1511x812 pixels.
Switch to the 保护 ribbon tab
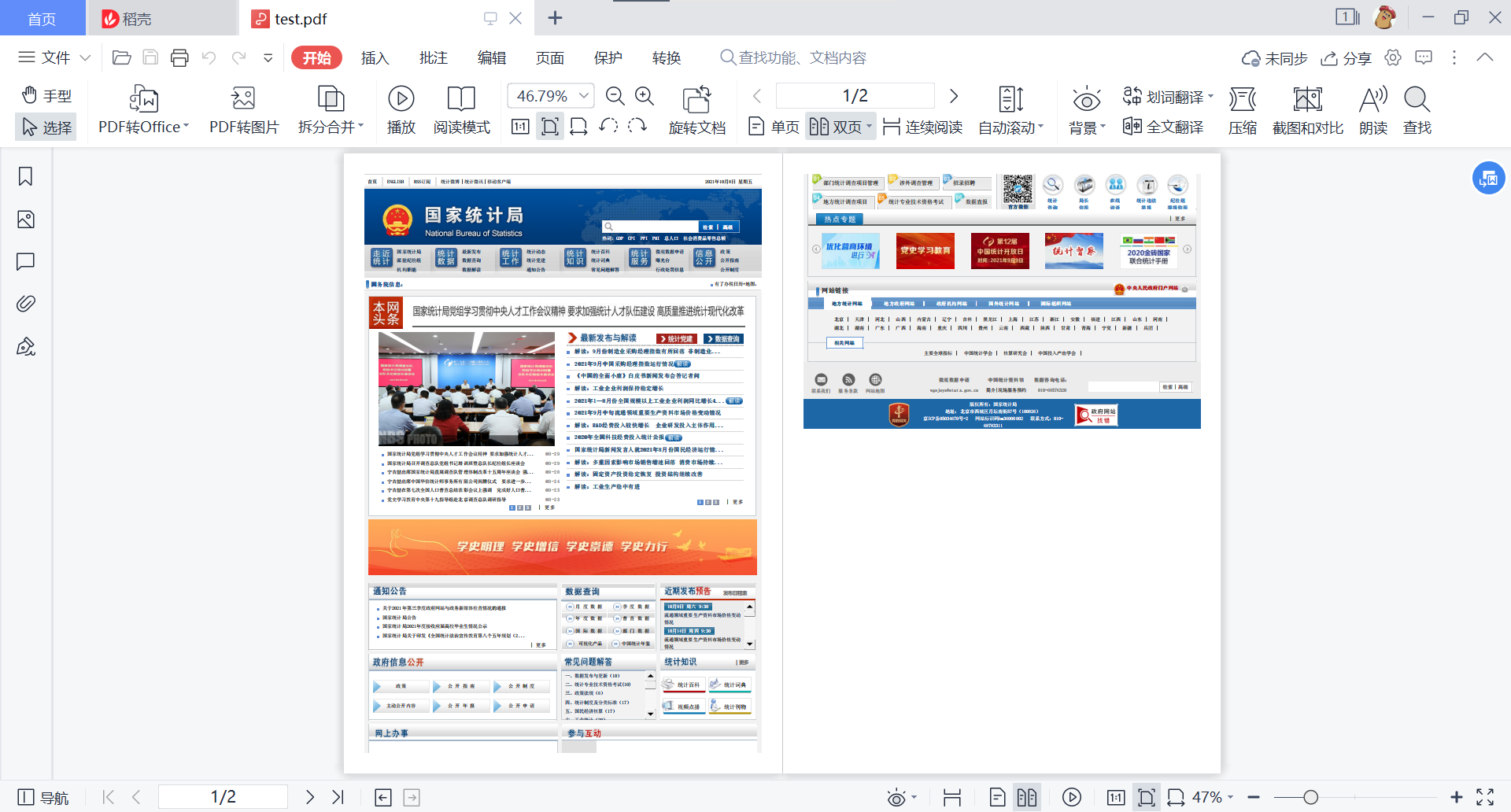point(608,57)
